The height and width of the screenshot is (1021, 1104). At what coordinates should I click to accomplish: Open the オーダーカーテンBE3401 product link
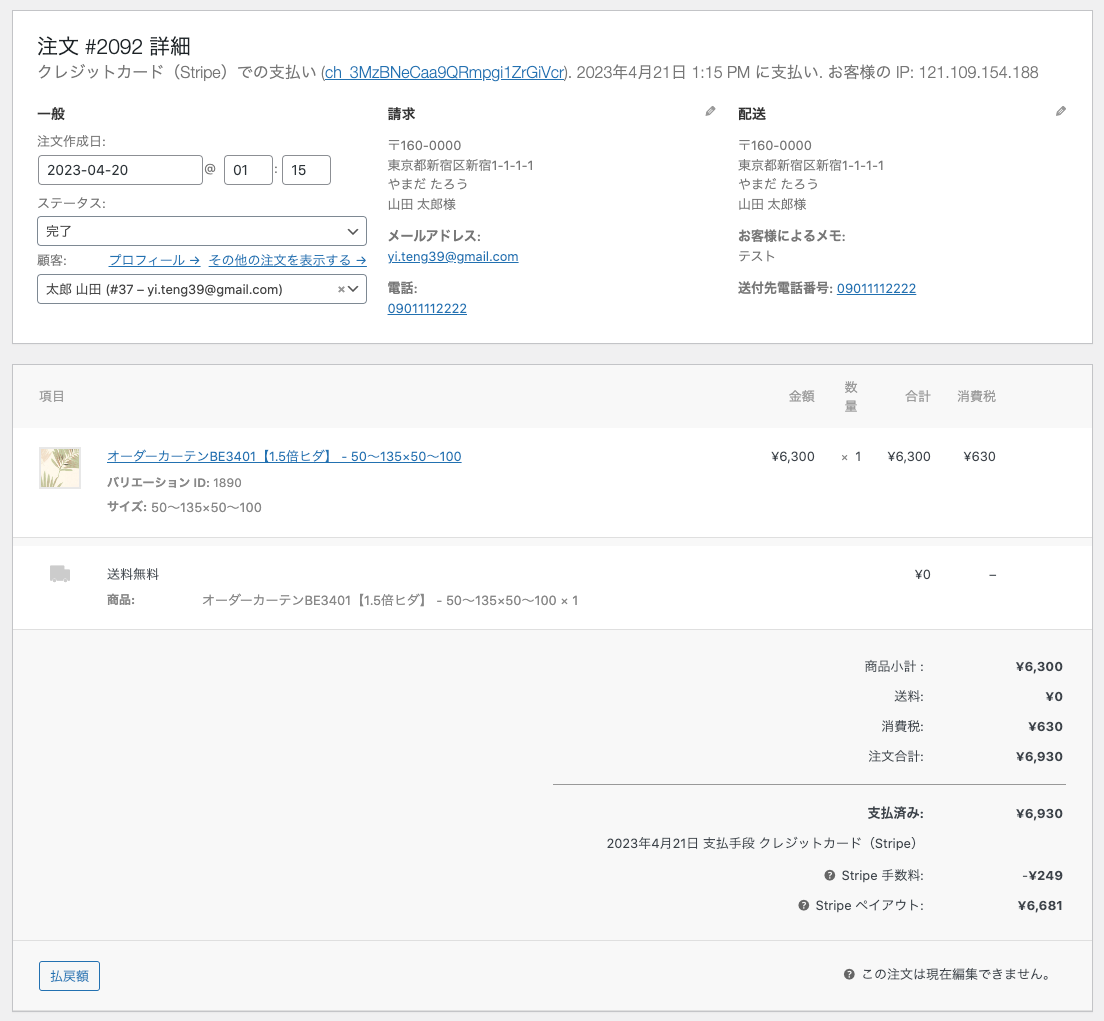[x=284, y=457]
